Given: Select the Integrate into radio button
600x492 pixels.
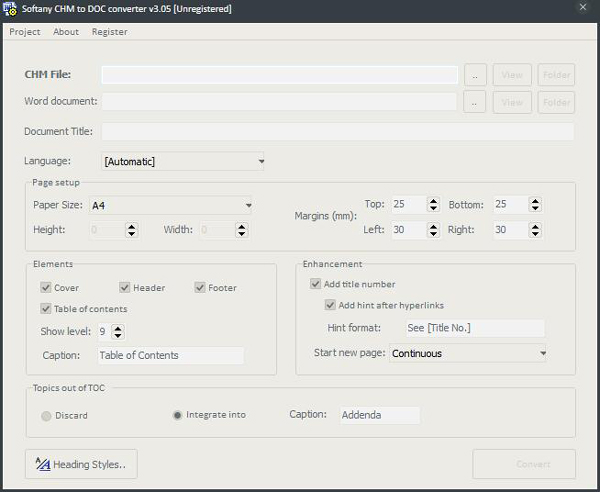Looking at the screenshot, I should click(177, 415).
